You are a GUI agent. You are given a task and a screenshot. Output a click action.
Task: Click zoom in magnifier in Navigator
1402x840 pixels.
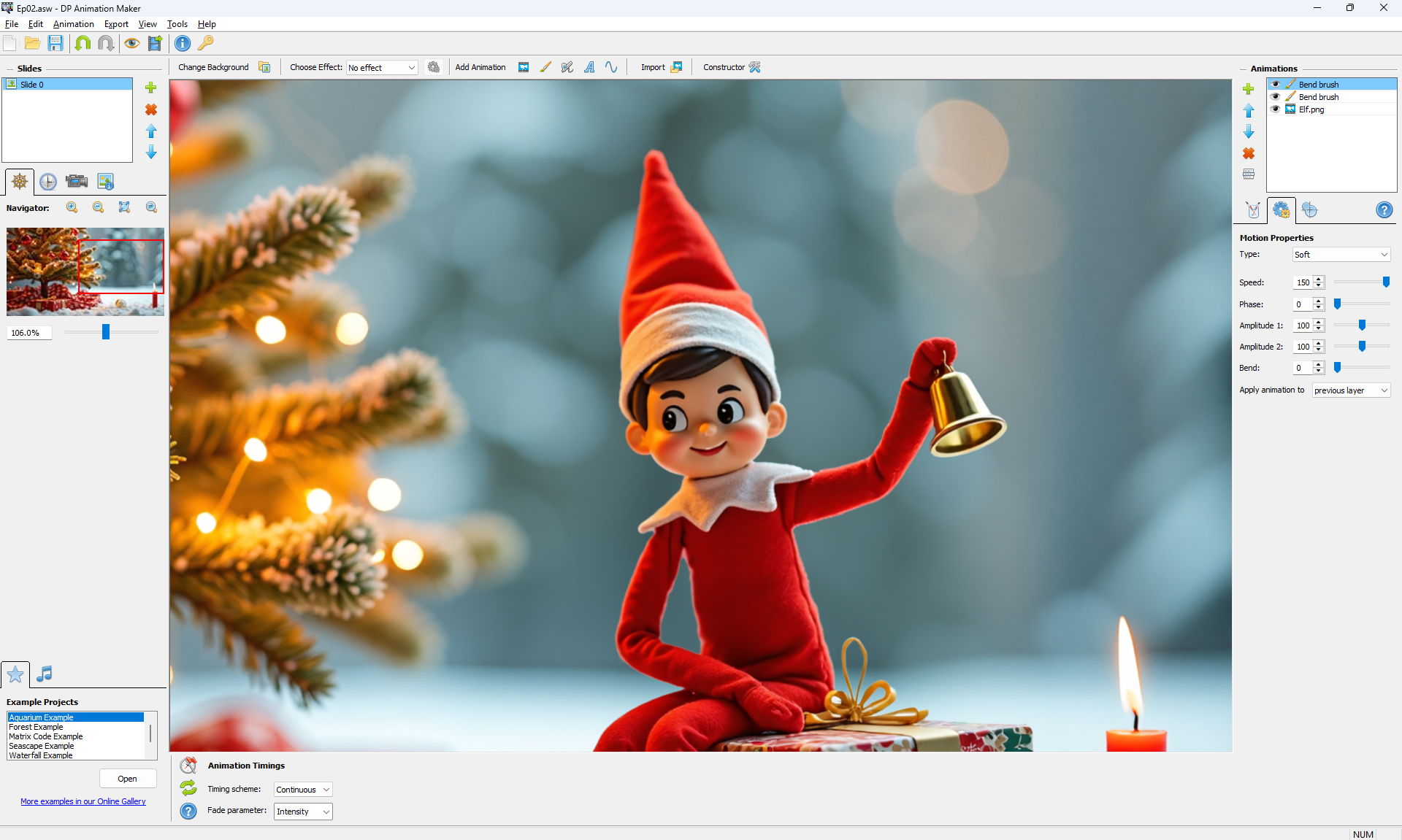click(72, 208)
